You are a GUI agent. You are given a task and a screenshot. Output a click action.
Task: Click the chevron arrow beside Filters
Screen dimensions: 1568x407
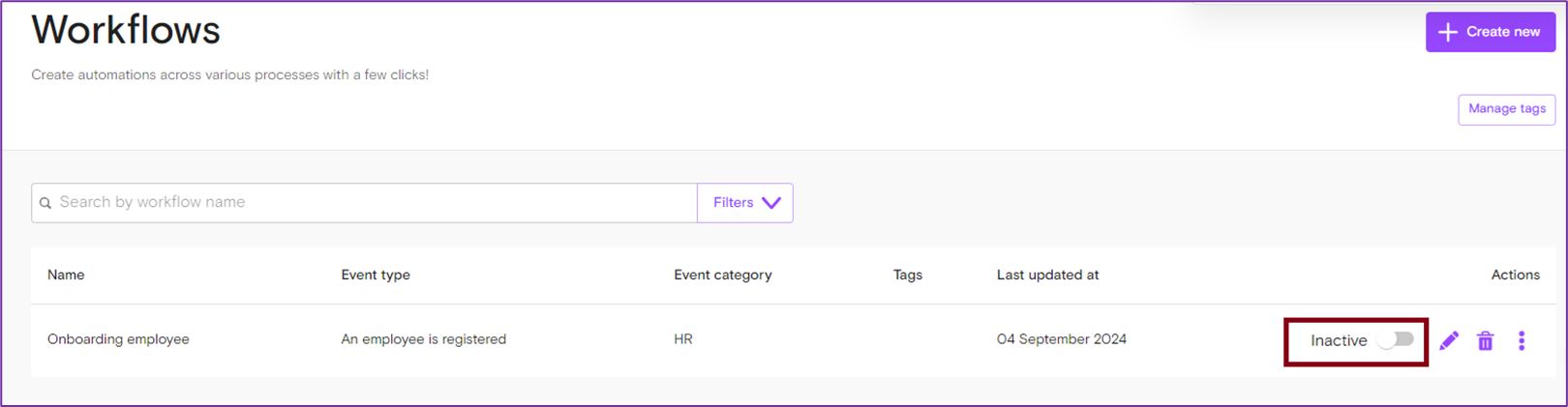[x=771, y=203]
